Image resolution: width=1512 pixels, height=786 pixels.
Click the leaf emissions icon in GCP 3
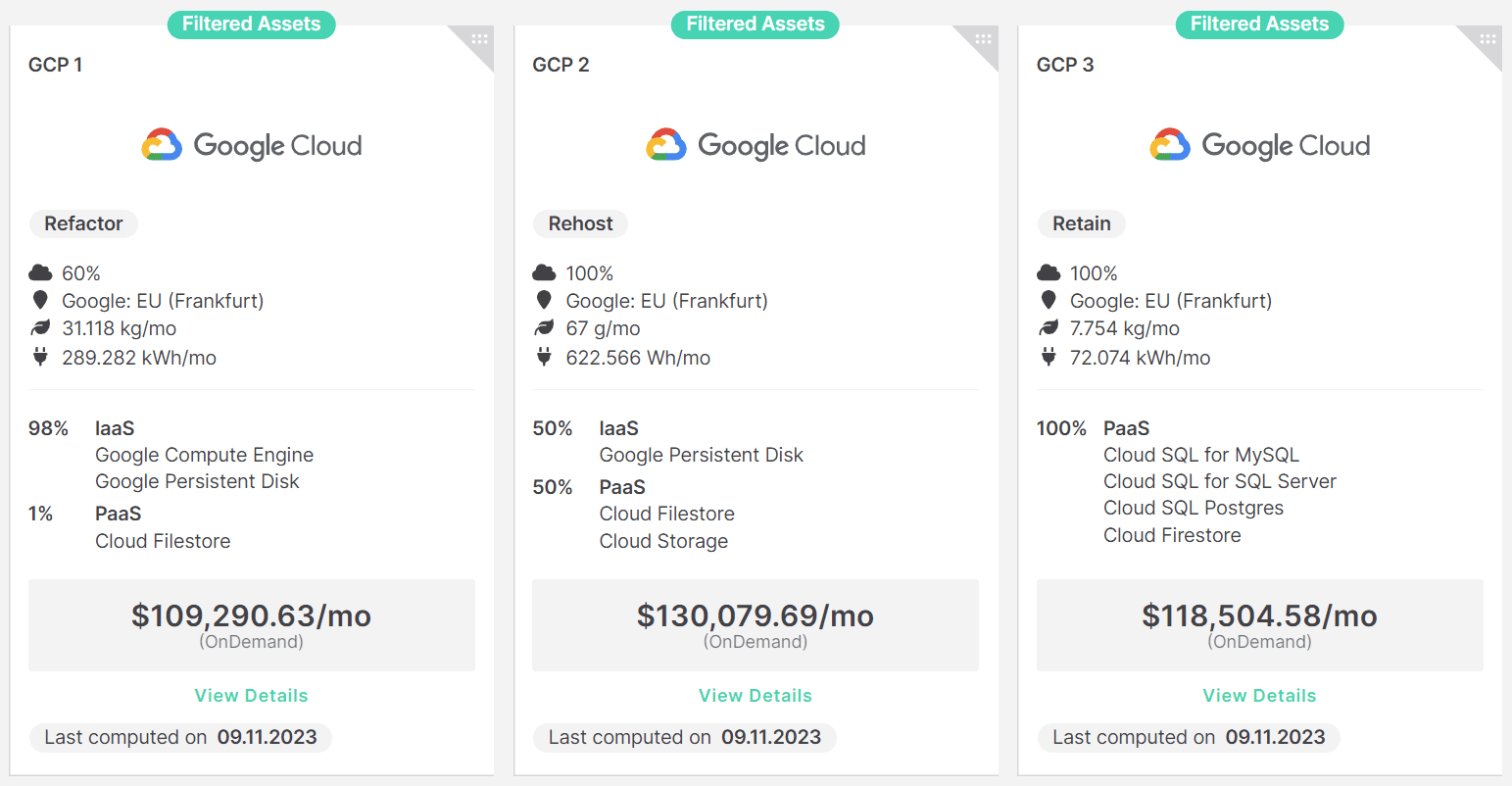[x=1049, y=328]
